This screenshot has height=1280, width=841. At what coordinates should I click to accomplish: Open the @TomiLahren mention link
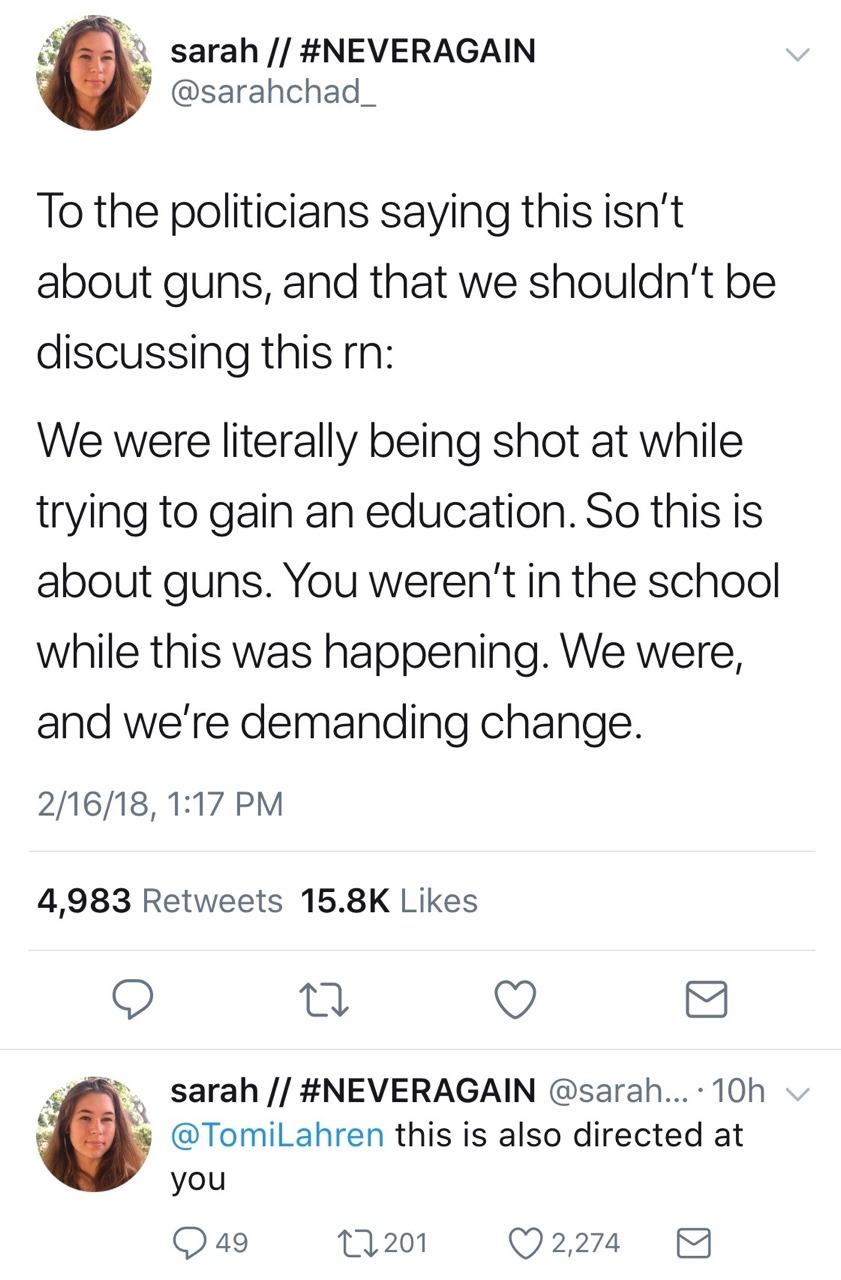point(278,1135)
